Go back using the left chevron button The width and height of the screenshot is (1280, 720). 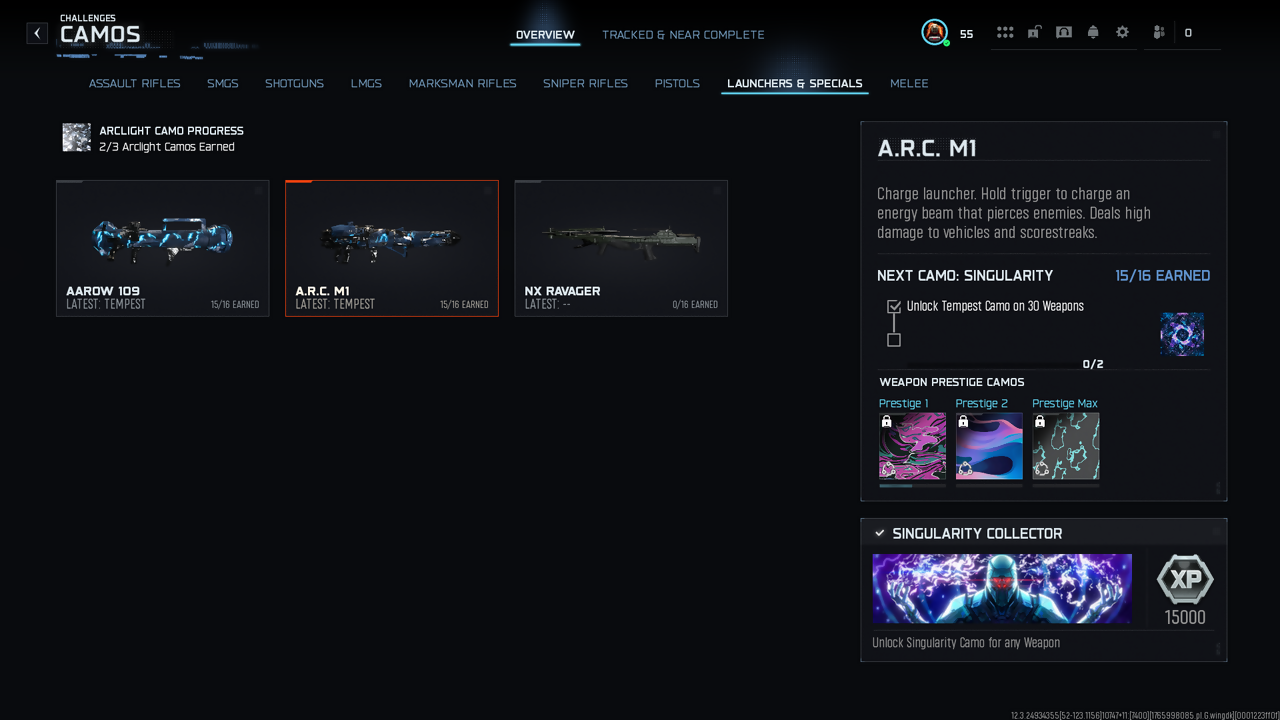[x=37, y=33]
